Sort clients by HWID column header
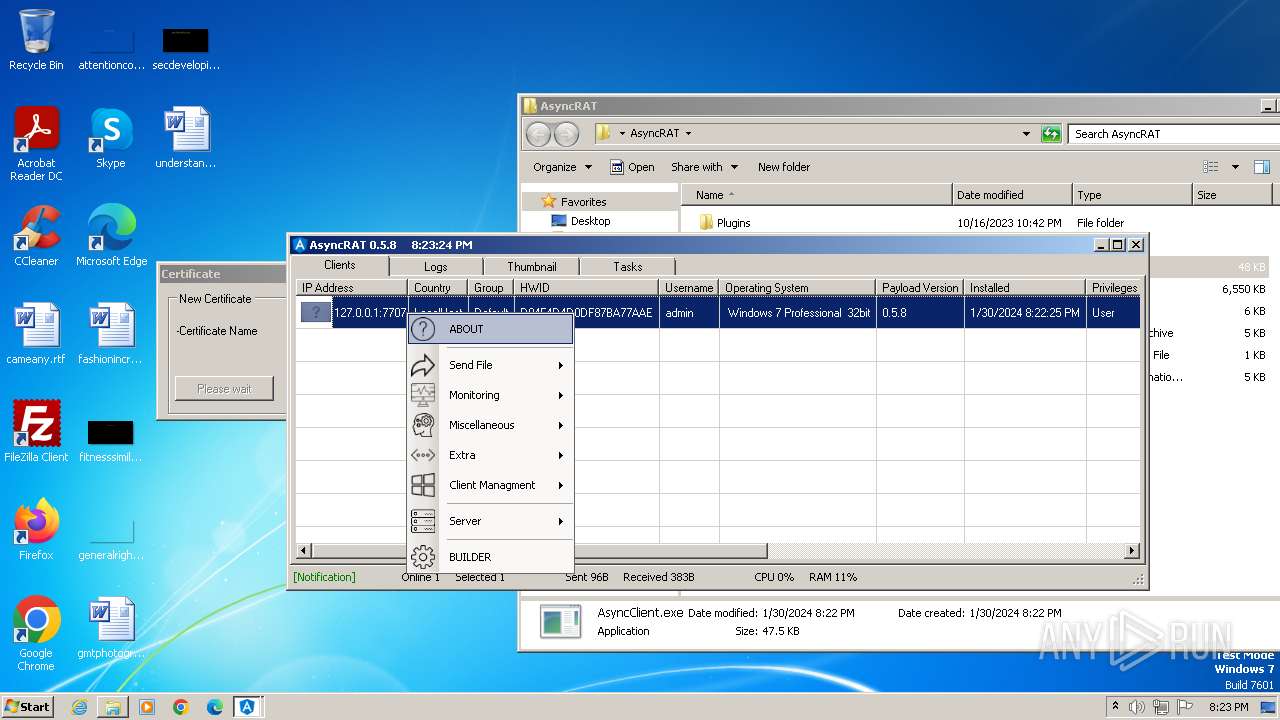 tap(586, 288)
